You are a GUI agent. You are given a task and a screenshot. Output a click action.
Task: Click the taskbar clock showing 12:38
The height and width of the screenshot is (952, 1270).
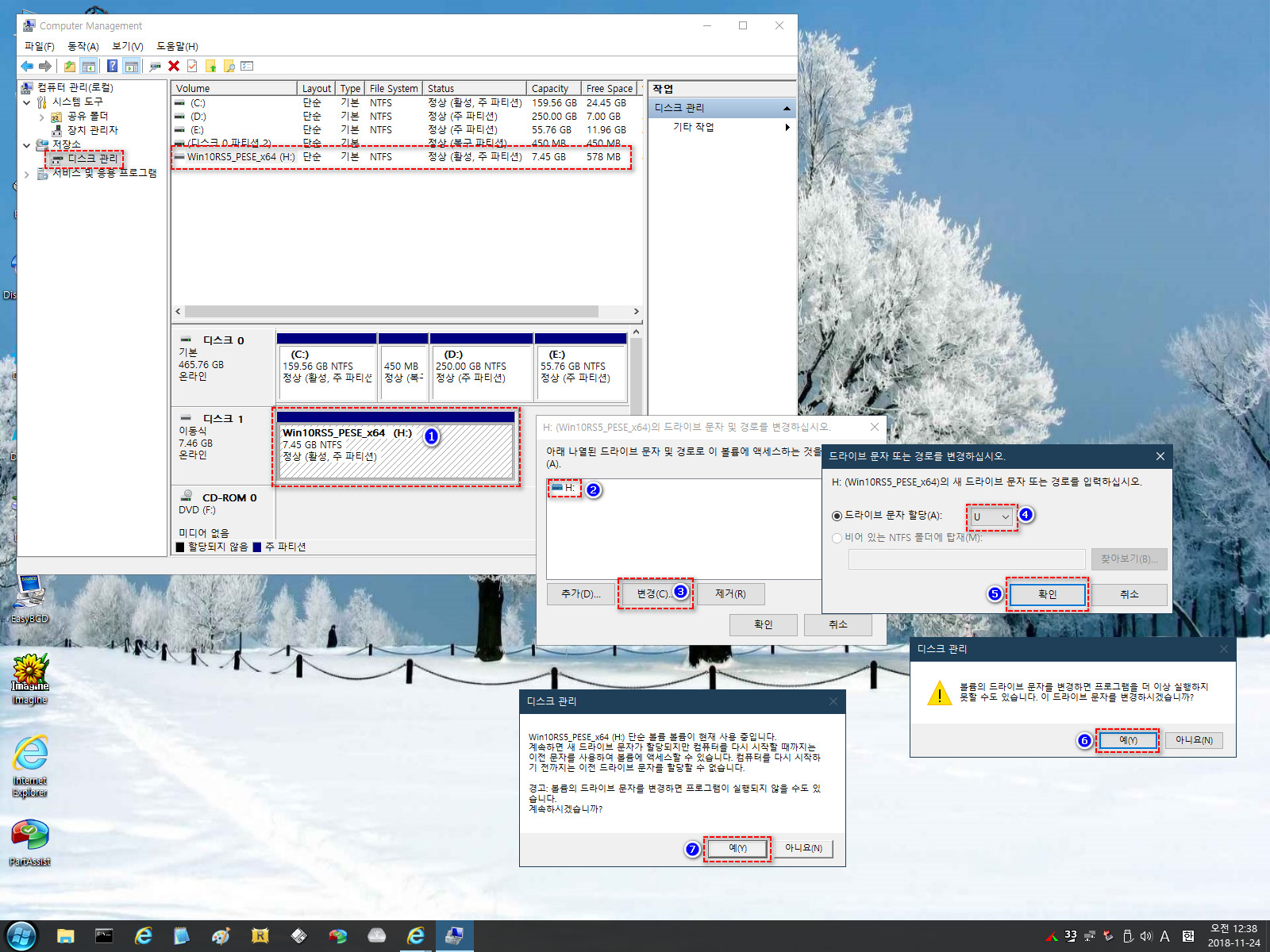pyautogui.click(x=1233, y=936)
